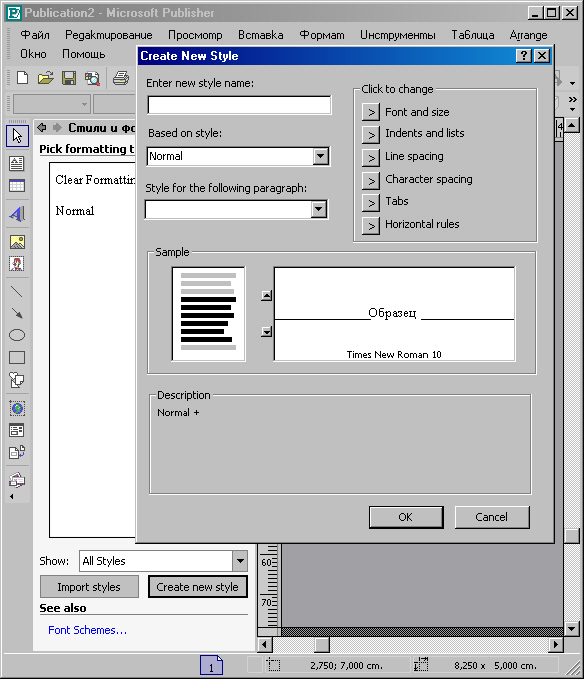Select Clear Formatting in the style list
Image resolution: width=584 pixels, height=679 pixels.
(95, 180)
